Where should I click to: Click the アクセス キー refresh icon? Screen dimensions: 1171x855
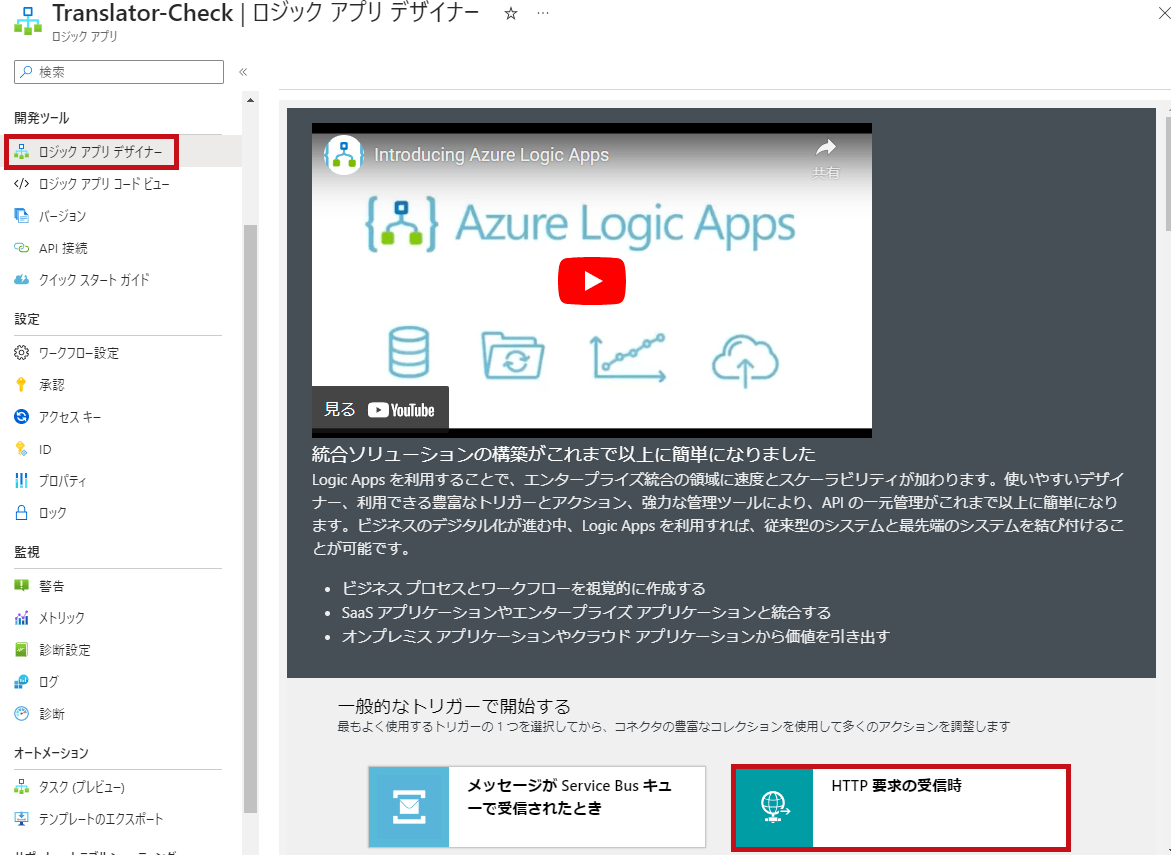22,417
